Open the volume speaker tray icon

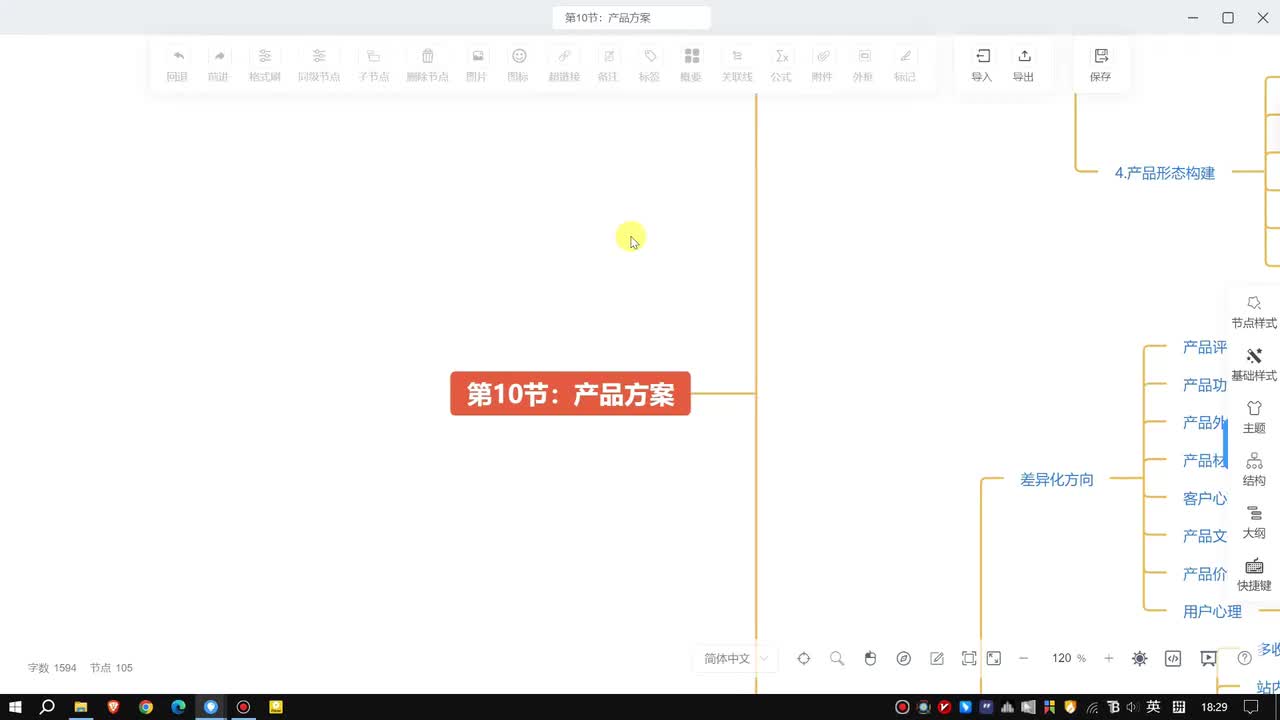tap(1131, 707)
